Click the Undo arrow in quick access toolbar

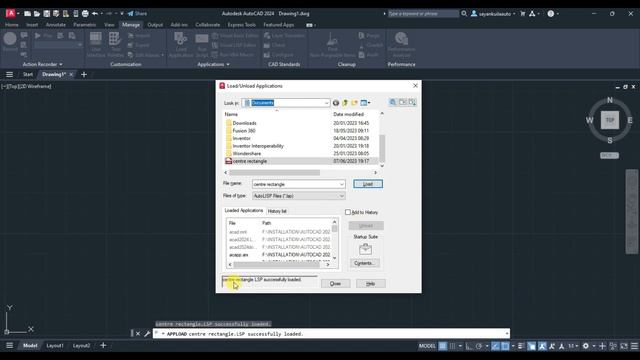tap(95, 13)
